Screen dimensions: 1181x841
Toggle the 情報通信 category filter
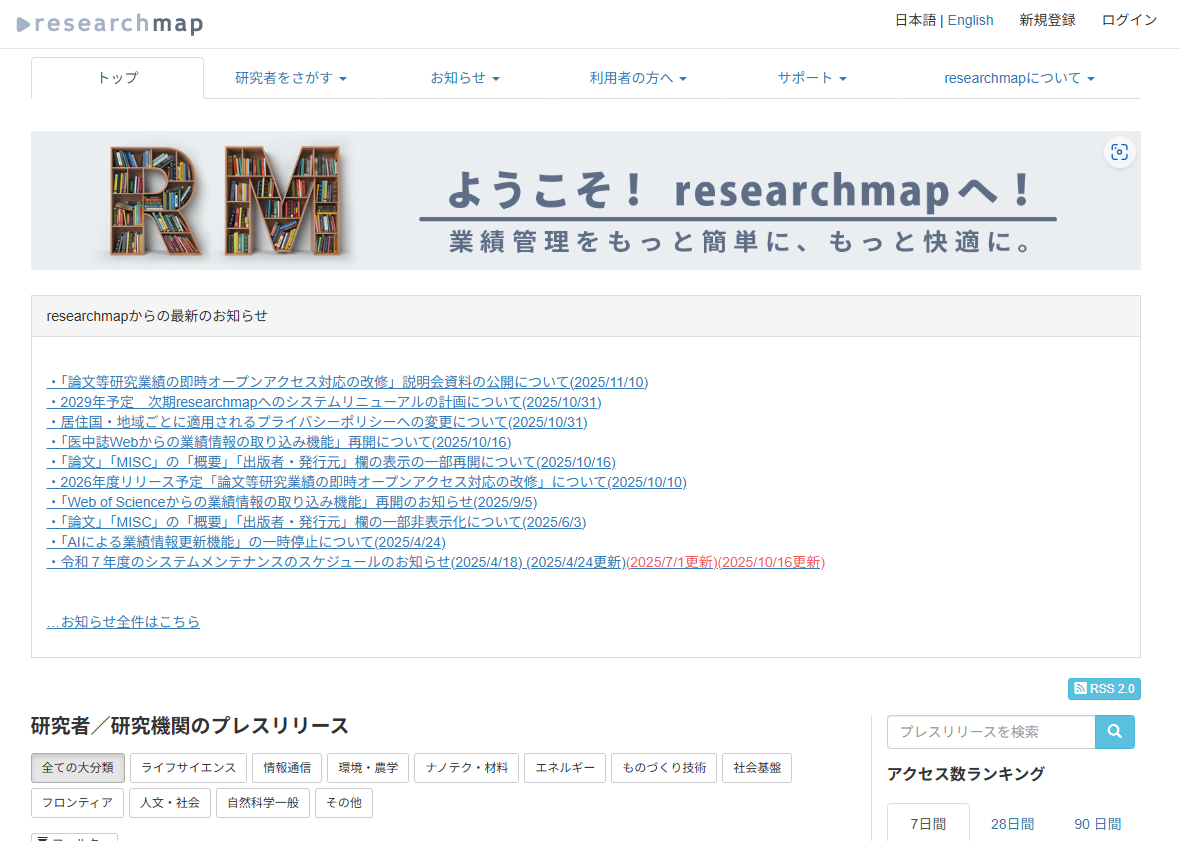[287, 768]
